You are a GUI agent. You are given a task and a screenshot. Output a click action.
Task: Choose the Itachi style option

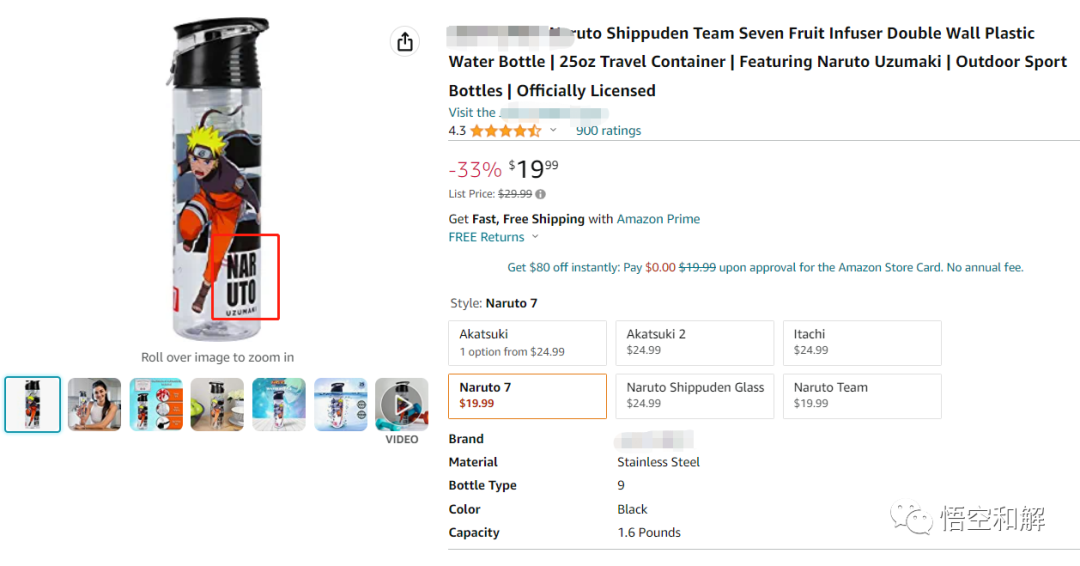(861, 342)
